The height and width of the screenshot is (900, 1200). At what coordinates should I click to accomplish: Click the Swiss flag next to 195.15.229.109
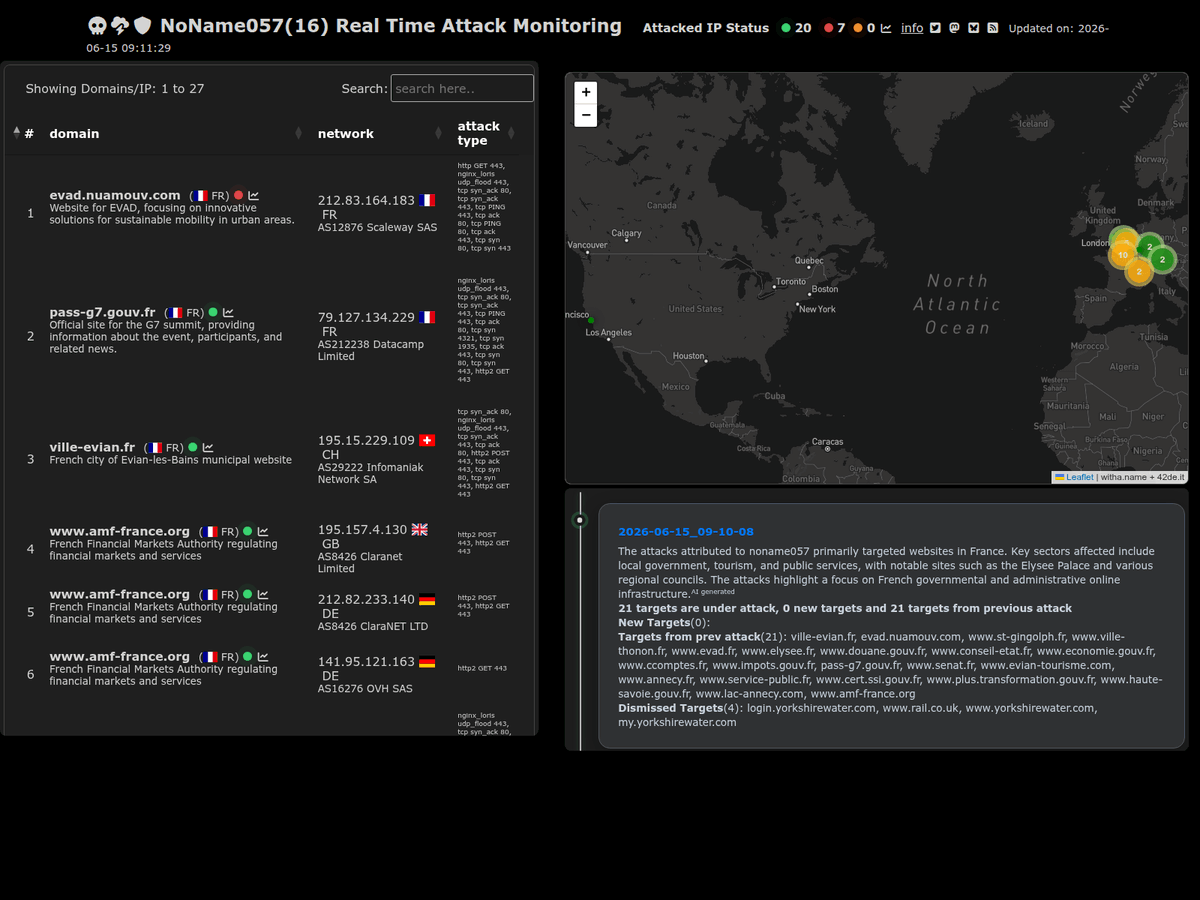pyautogui.click(x=427, y=440)
